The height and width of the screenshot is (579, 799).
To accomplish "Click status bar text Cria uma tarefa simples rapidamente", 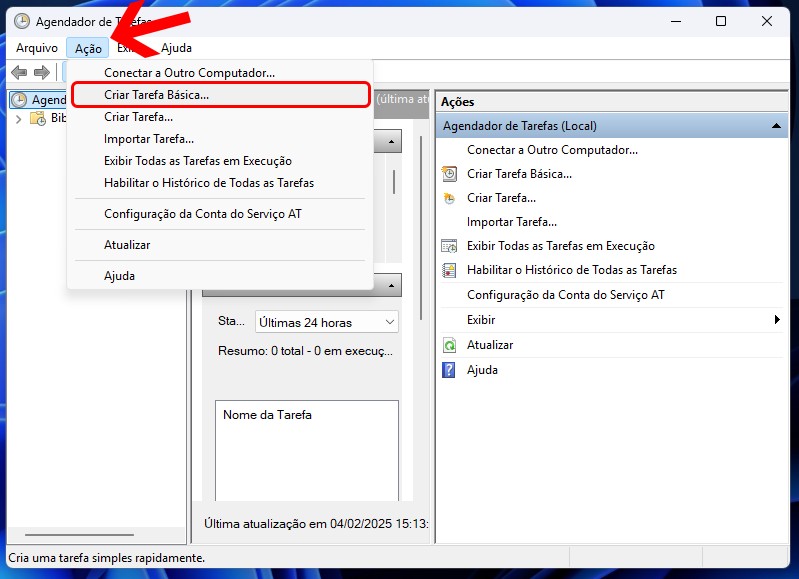I will 106,558.
